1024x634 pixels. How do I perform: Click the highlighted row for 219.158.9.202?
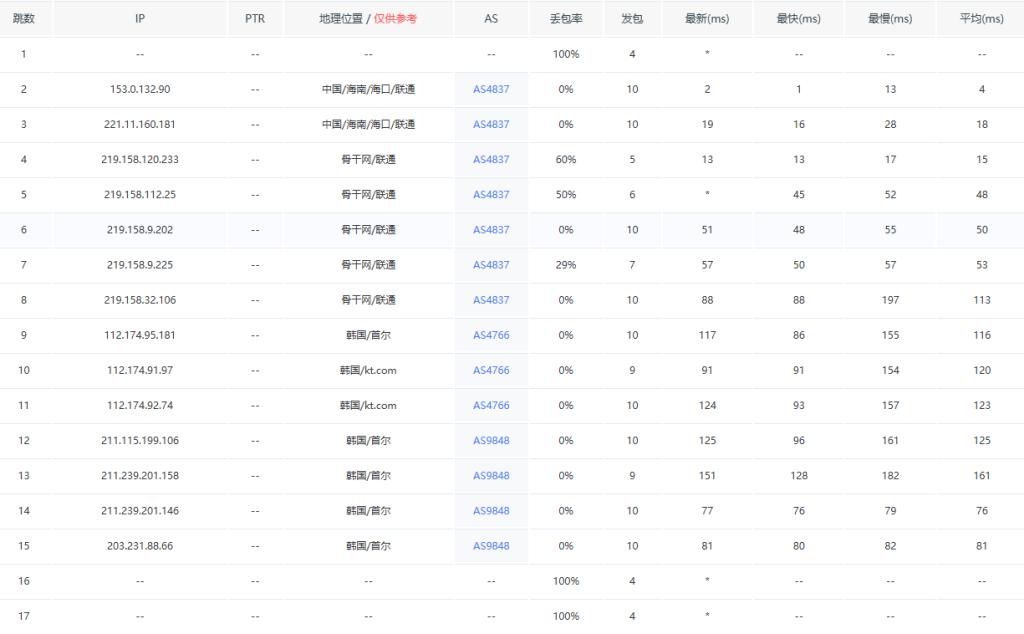pos(139,229)
